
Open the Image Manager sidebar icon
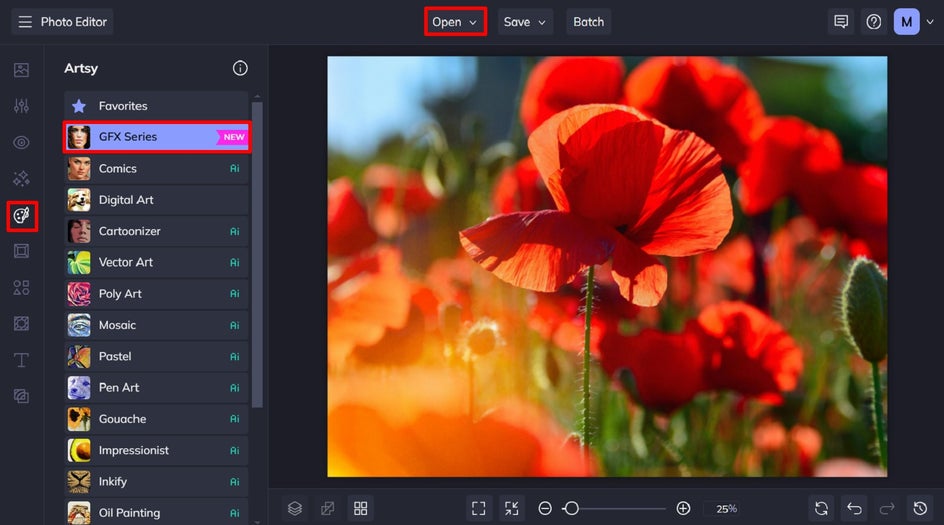22,70
